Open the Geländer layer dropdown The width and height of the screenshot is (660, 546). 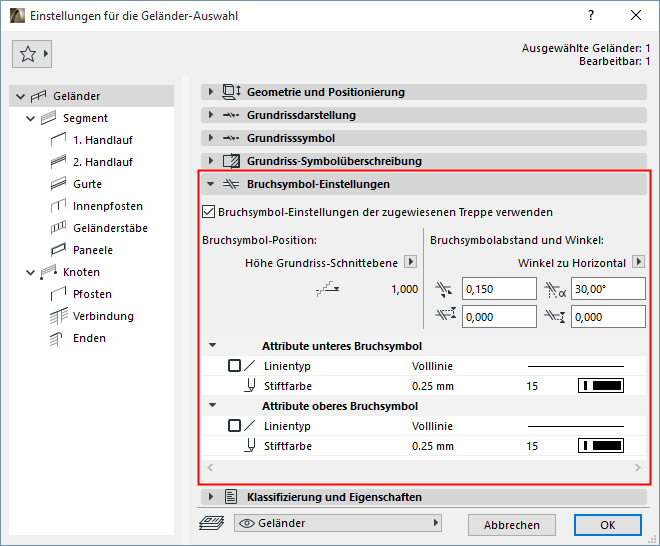point(338,523)
